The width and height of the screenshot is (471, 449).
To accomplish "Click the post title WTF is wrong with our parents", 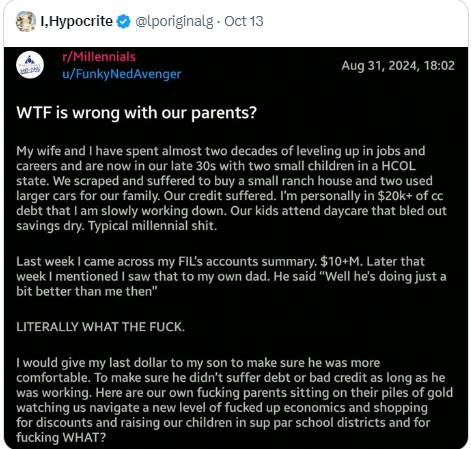I will click(137, 113).
